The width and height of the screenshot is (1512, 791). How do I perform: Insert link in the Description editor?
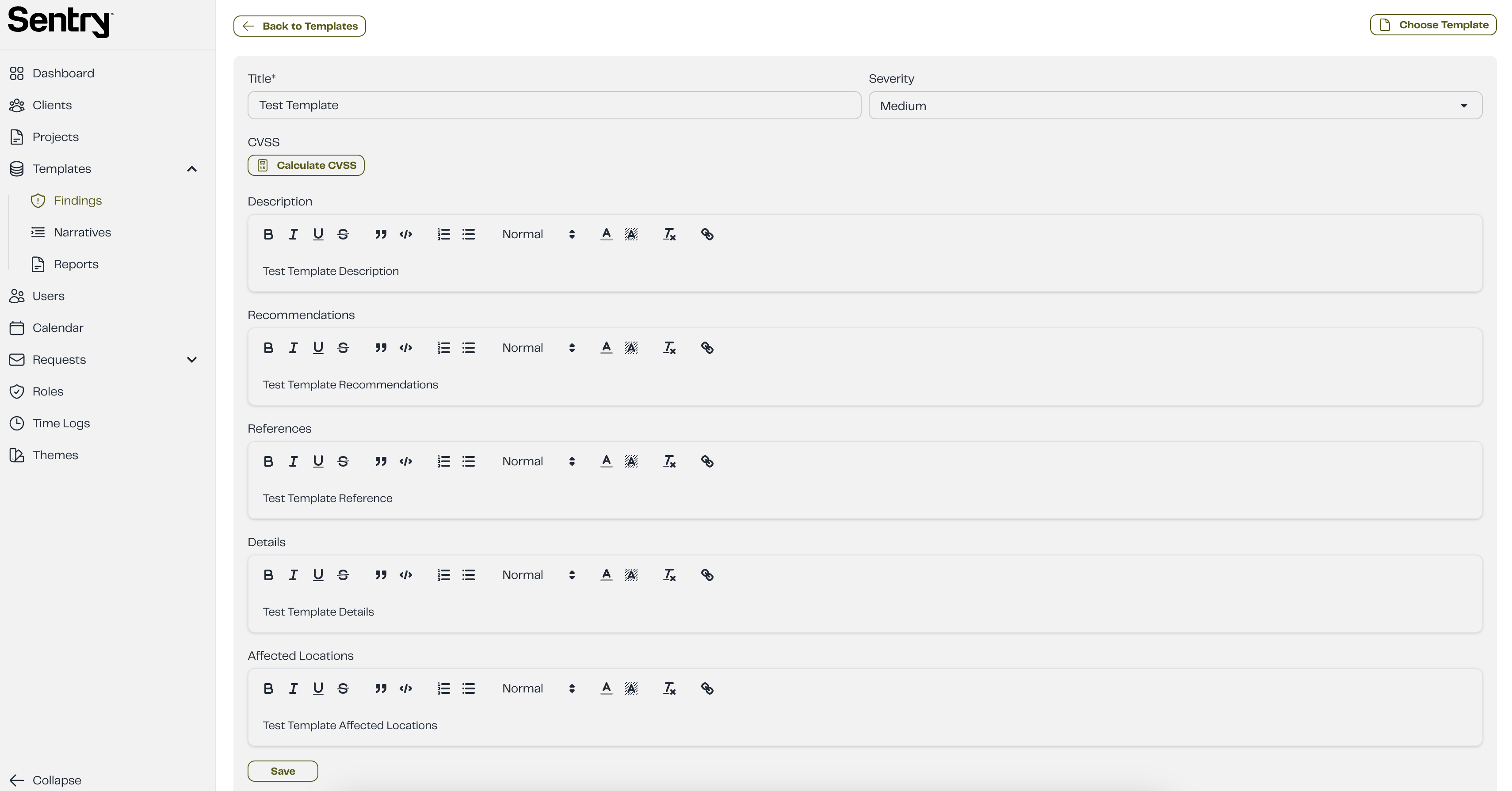(706, 234)
